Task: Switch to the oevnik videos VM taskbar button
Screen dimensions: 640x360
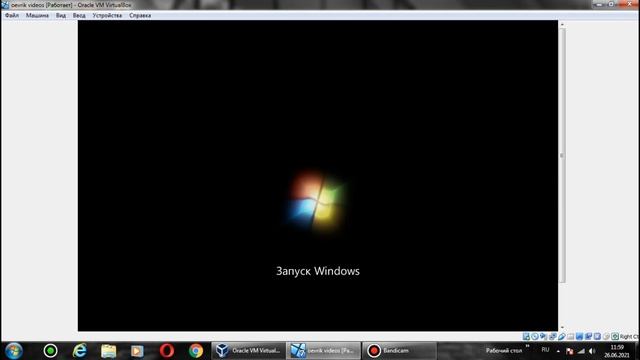Action: (323, 351)
